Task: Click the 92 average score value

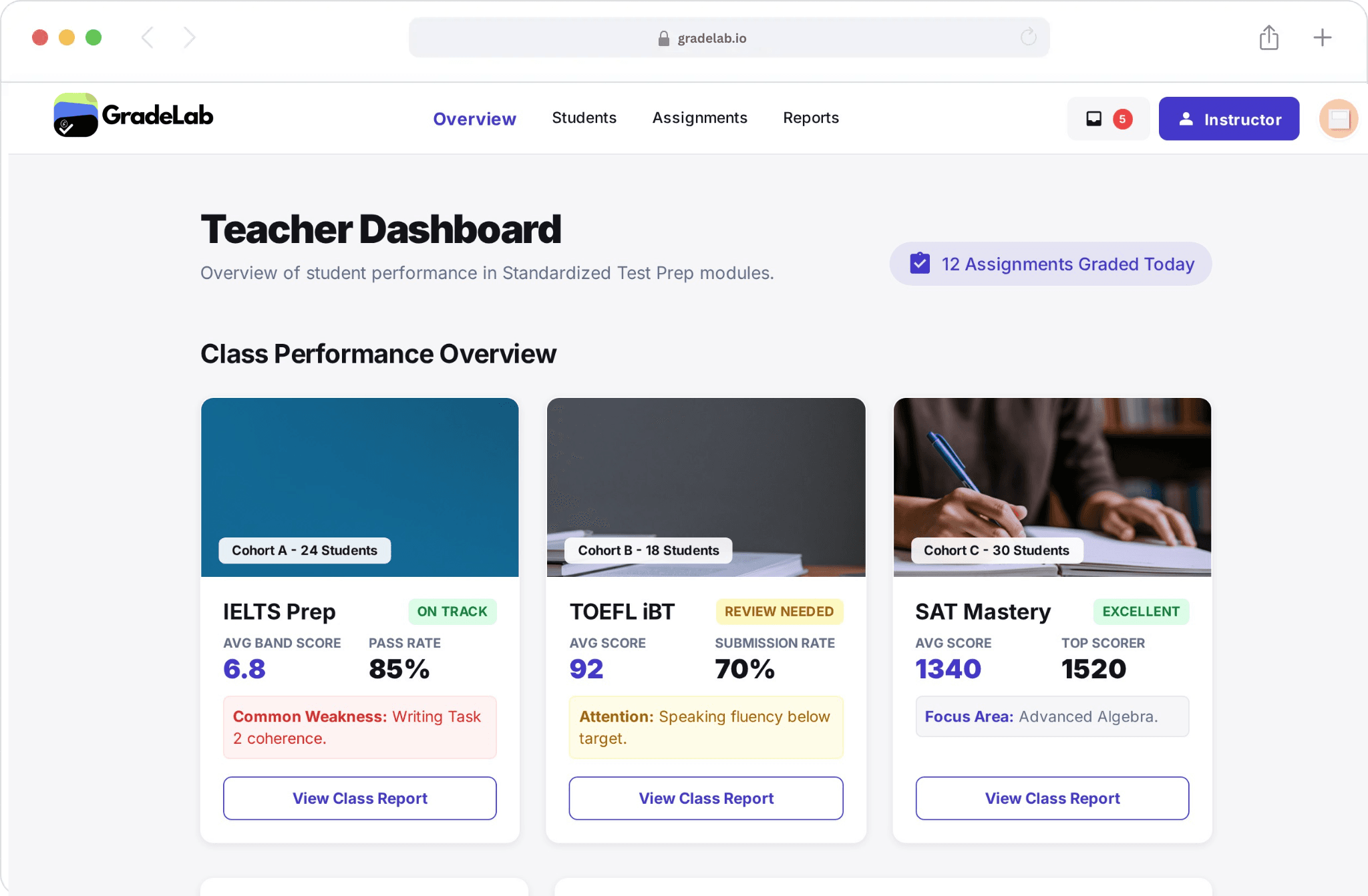Action: coord(586,669)
